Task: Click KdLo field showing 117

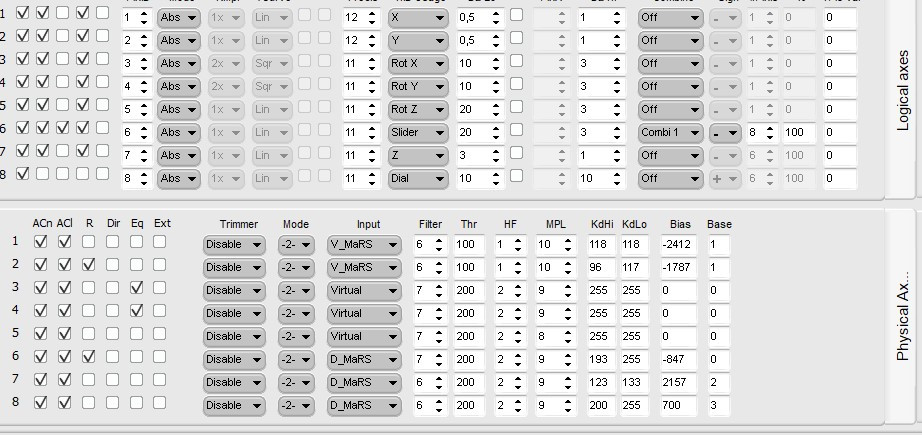Action: (634, 267)
